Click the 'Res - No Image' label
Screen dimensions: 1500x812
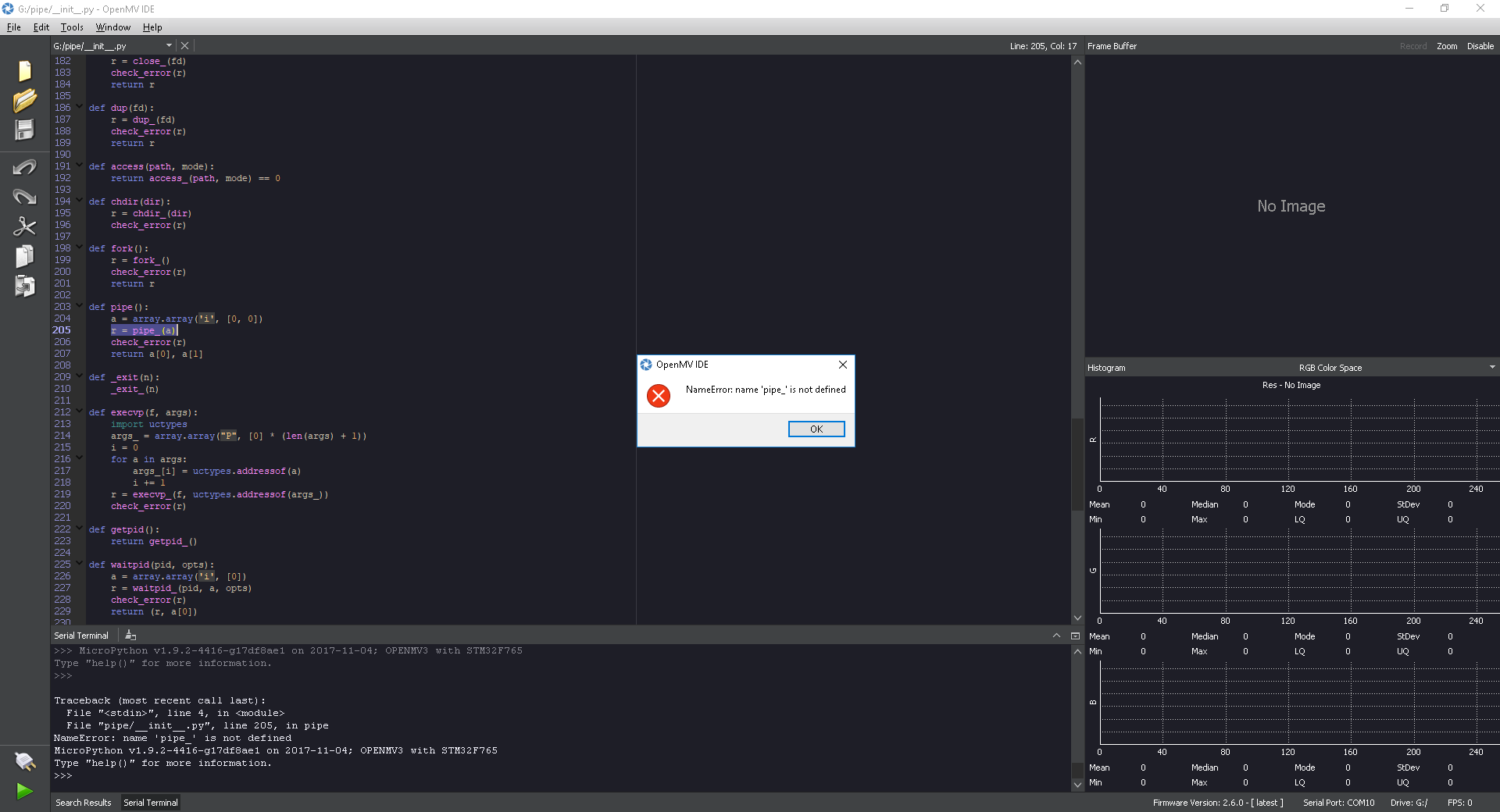pyautogui.click(x=1291, y=385)
